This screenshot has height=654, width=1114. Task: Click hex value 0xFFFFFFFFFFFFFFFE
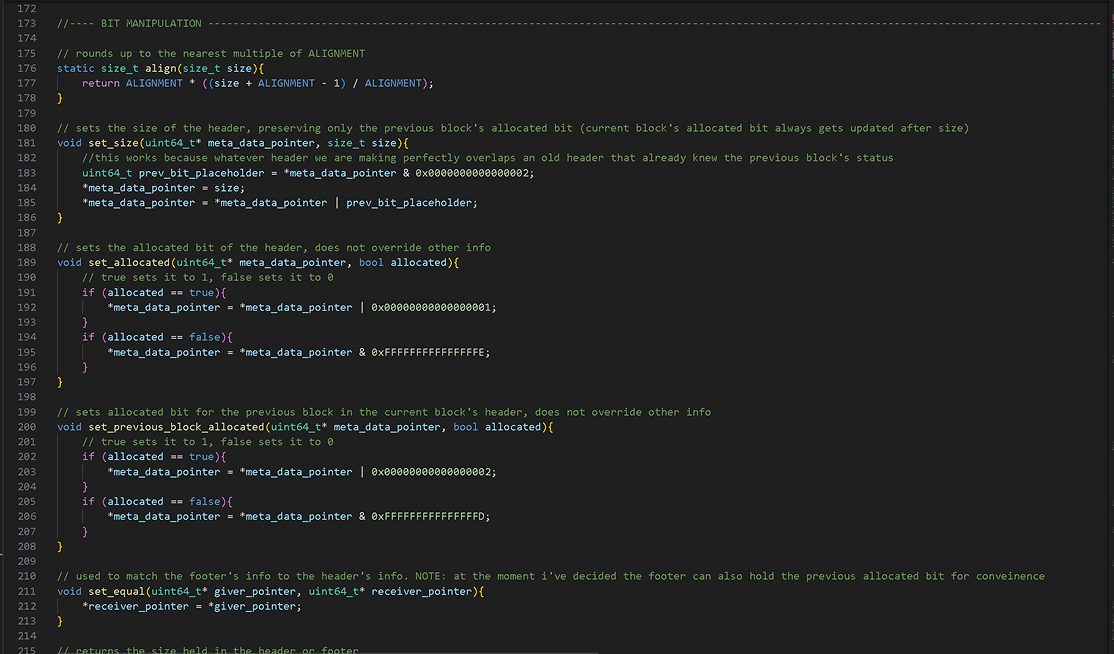click(430, 352)
